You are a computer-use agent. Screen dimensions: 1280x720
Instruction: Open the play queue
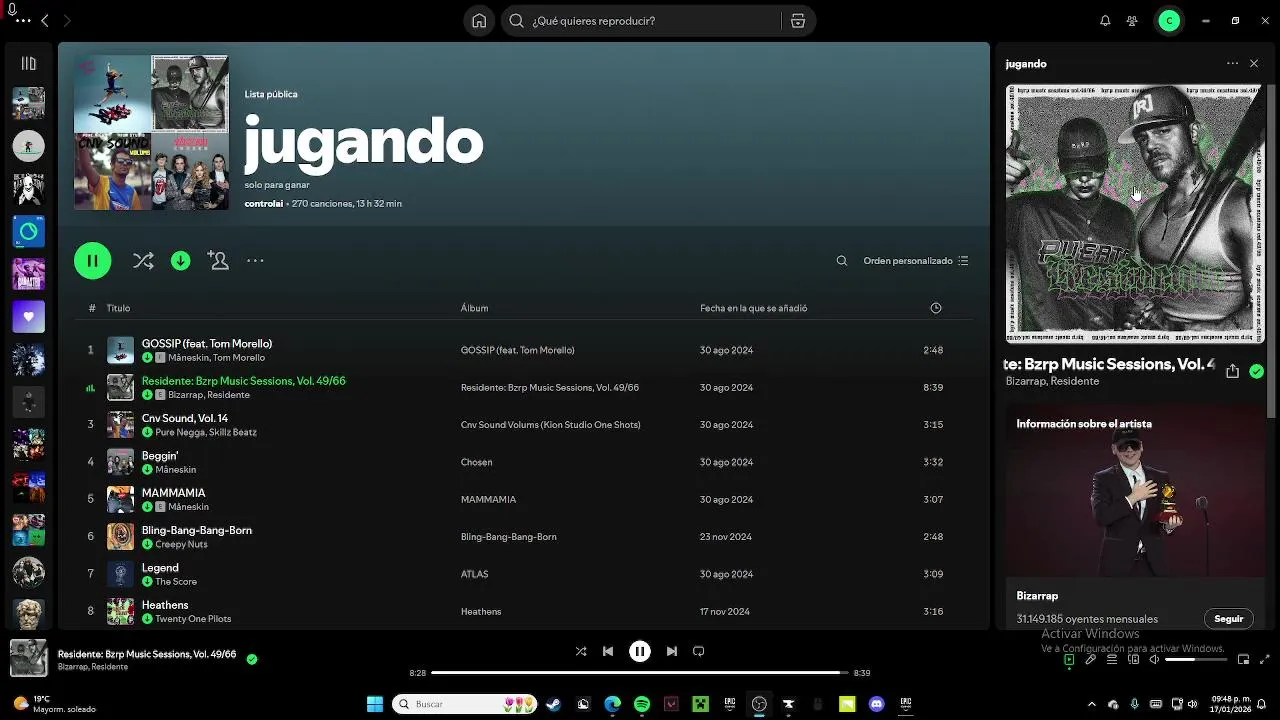[x=1112, y=660]
